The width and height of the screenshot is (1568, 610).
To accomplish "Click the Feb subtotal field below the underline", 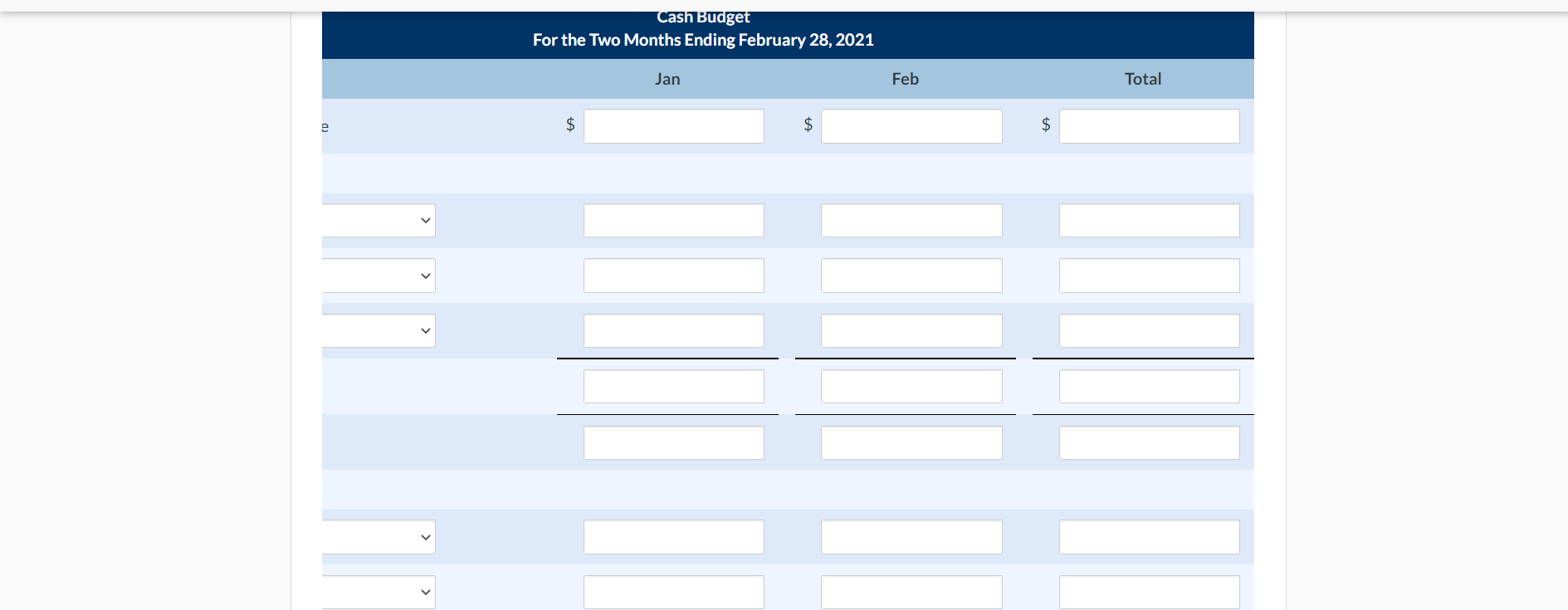I will click(911, 386).
